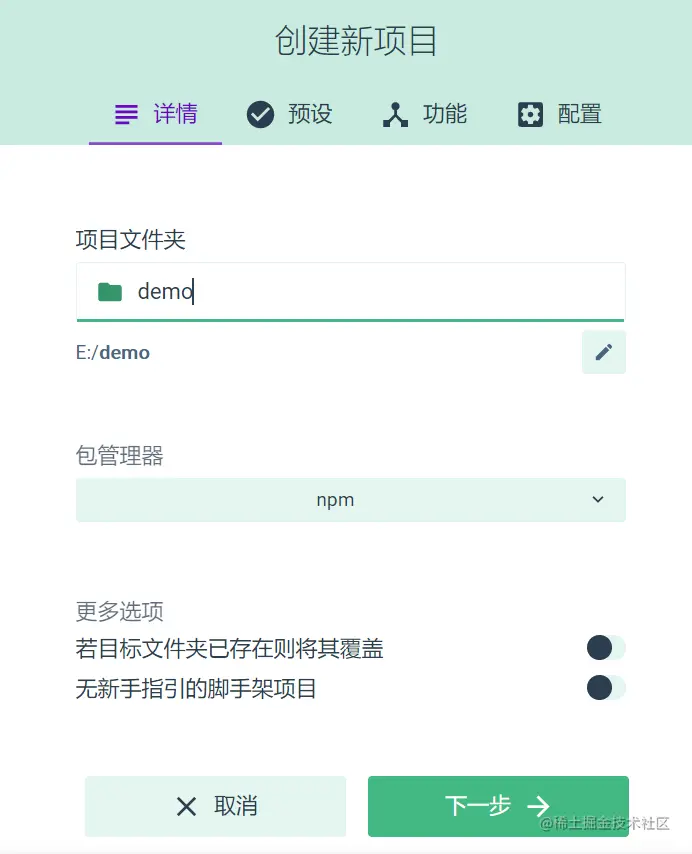Expand the 包管理器 dropdown chevron
This screenshot has height=854, width=692.
598,500
